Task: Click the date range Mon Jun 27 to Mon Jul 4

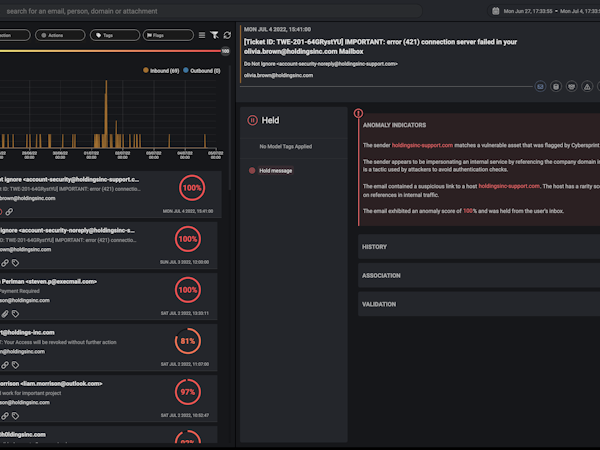Action: [x=552, y=11]
